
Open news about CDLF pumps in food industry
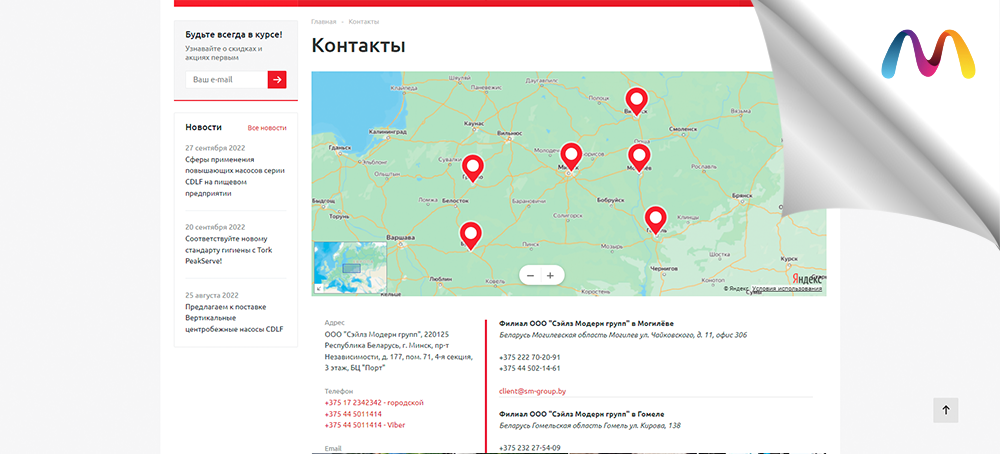235,177
